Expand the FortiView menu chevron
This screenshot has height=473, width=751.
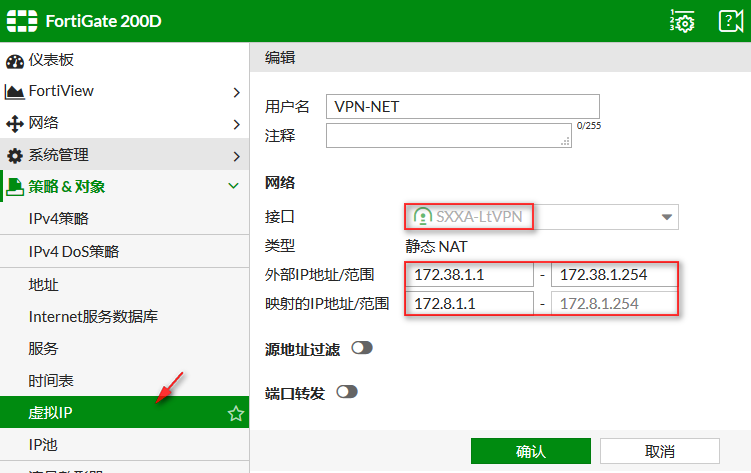[x=236, y=92]
